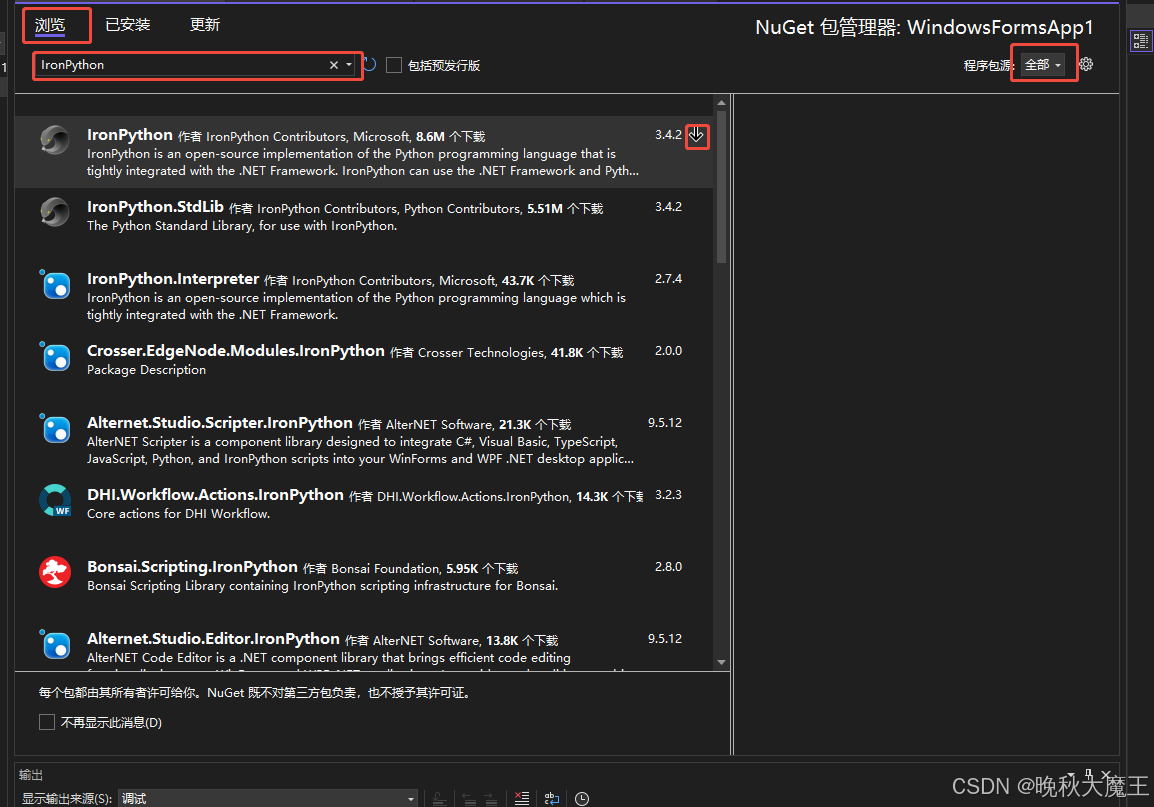1154x807 pixels.
Task: Open the NuGet package source settings gear
Action: point(1086,63)
